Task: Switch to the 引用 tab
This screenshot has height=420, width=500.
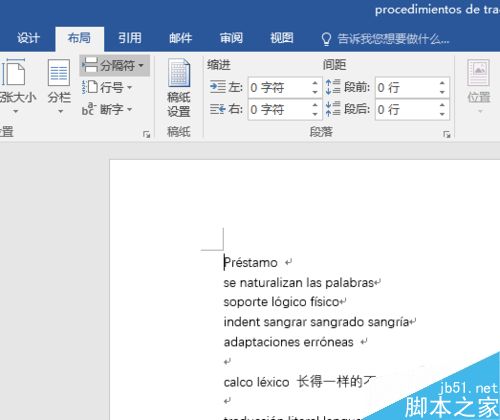Action: click(130, 38)
